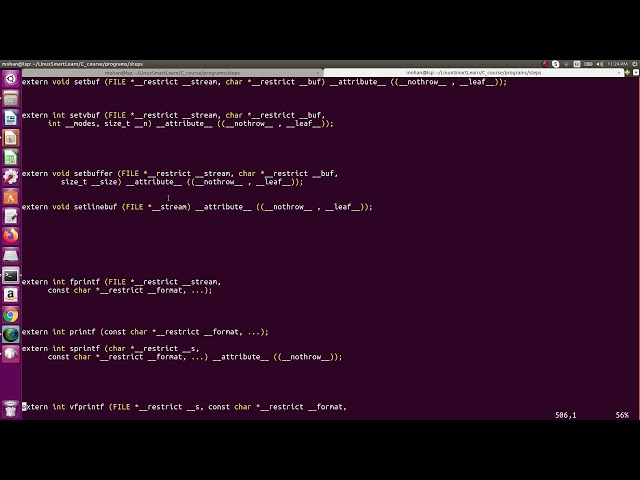Add a new terminal tab with green plus

[x=627, y=73]
